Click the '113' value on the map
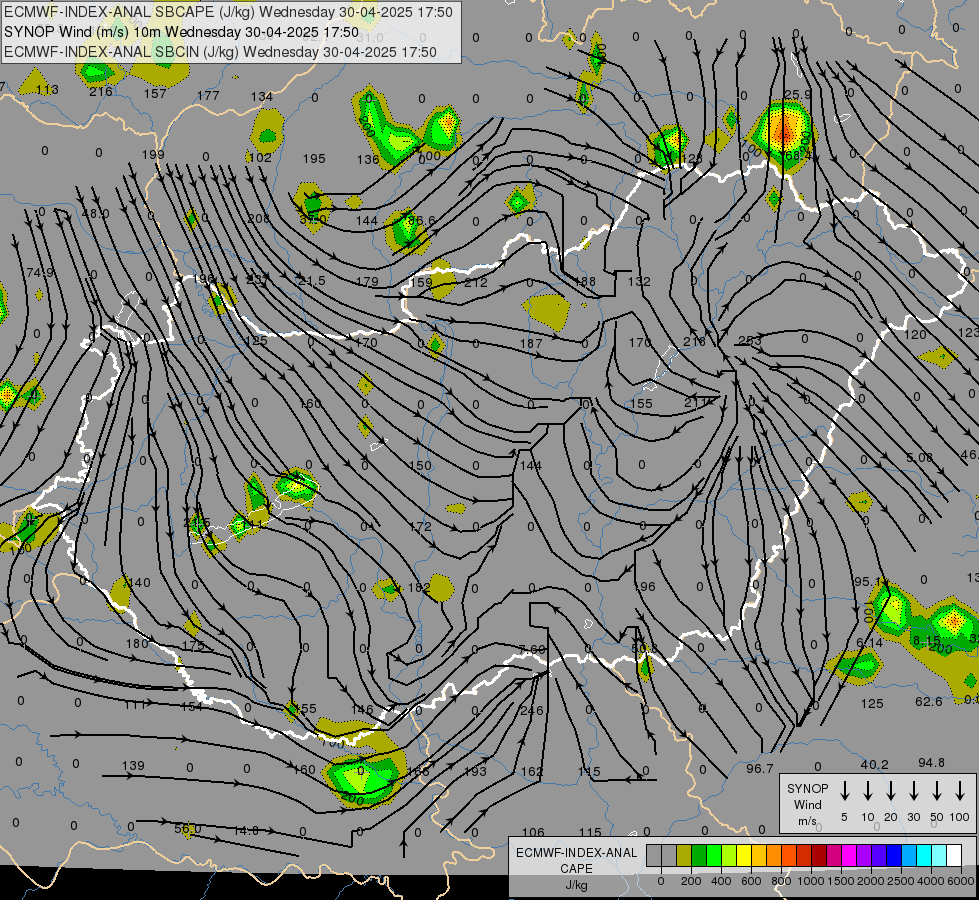The image size is (979, 900). (47, 90)
